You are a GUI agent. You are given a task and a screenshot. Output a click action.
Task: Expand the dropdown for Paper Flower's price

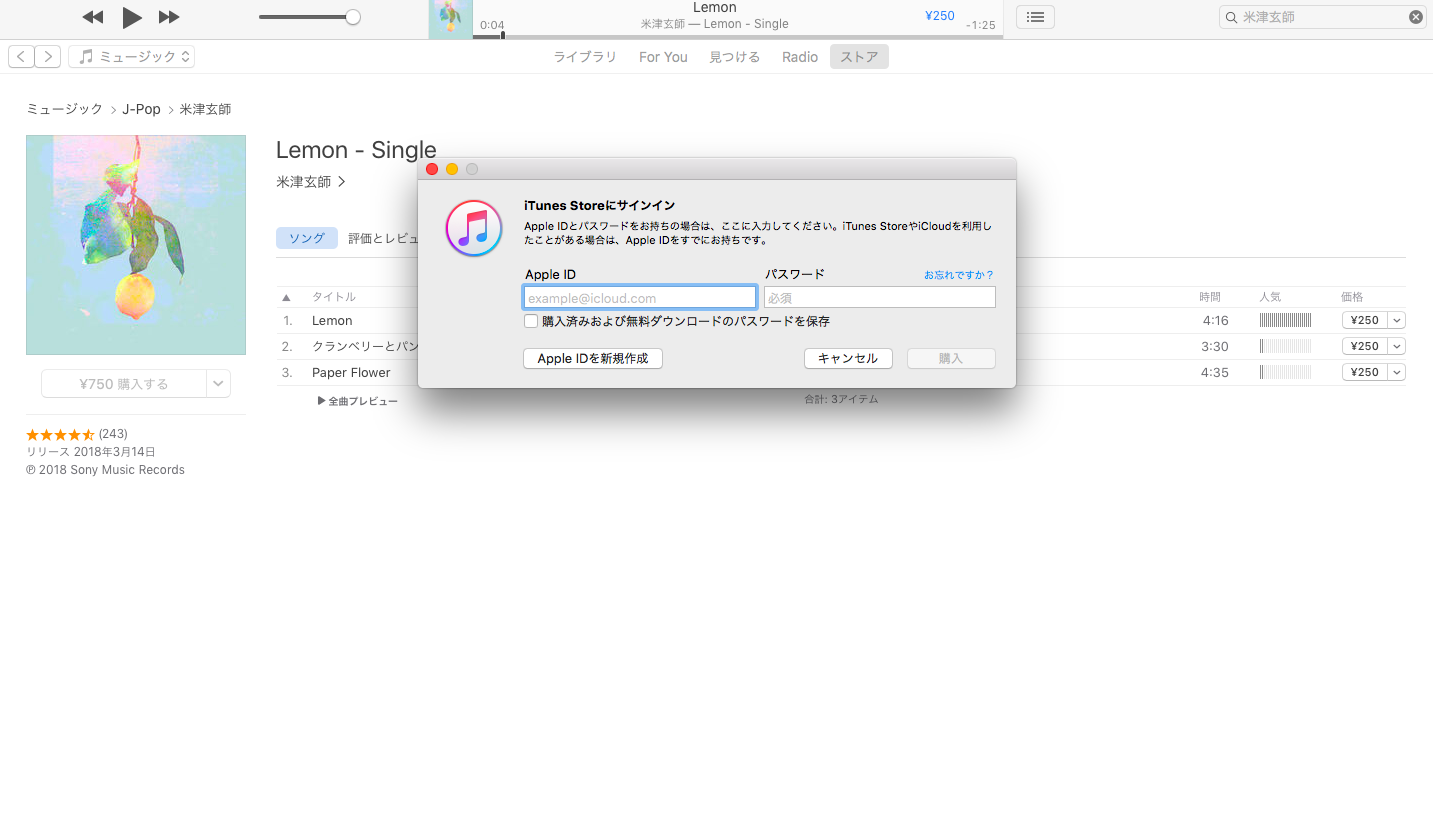(1397, 372)
